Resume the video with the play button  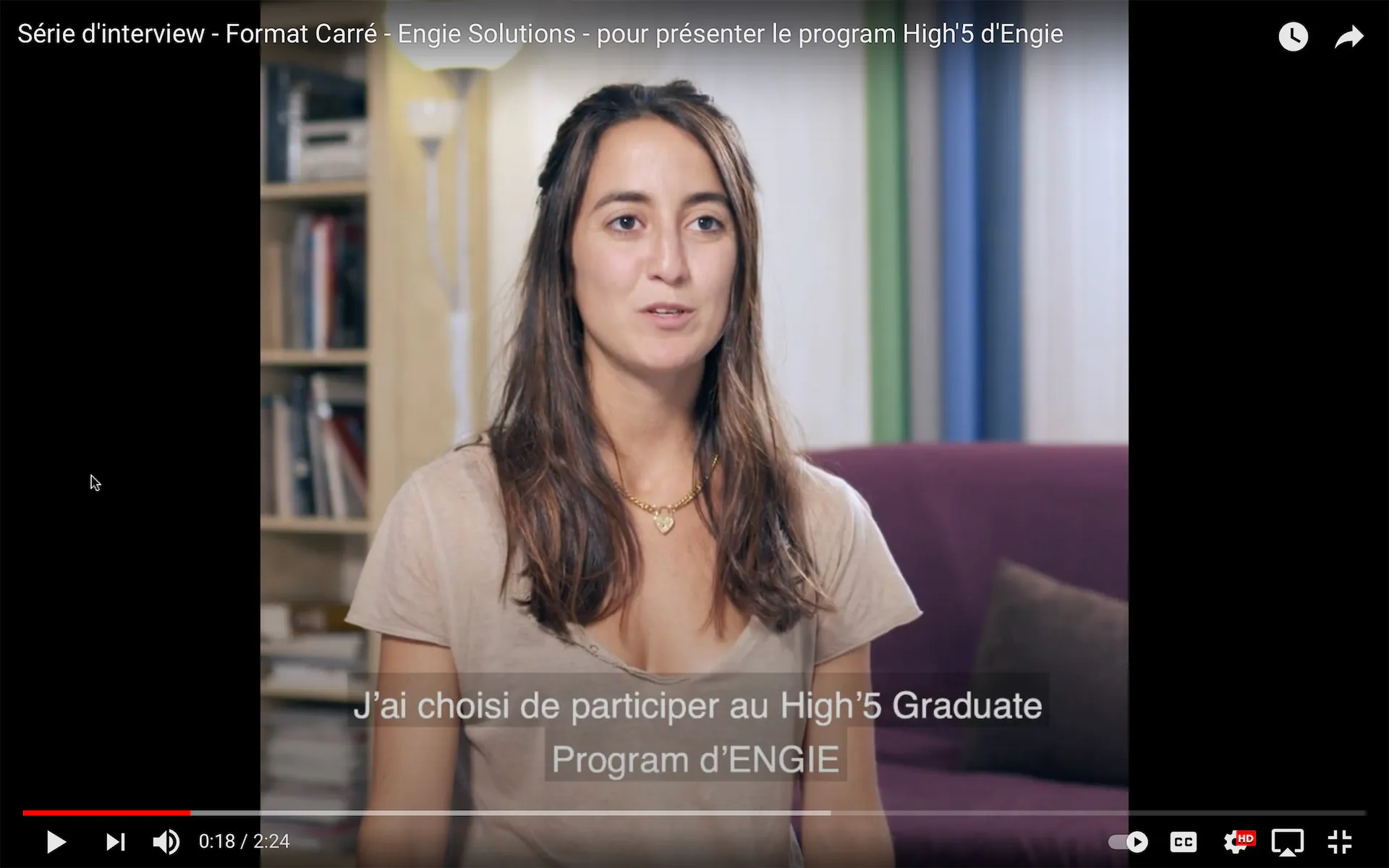[x=56, y=842]
